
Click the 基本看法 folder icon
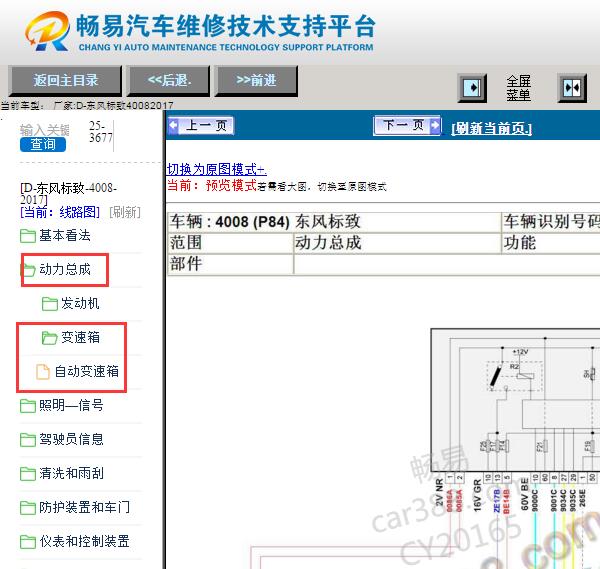point(28,236)
